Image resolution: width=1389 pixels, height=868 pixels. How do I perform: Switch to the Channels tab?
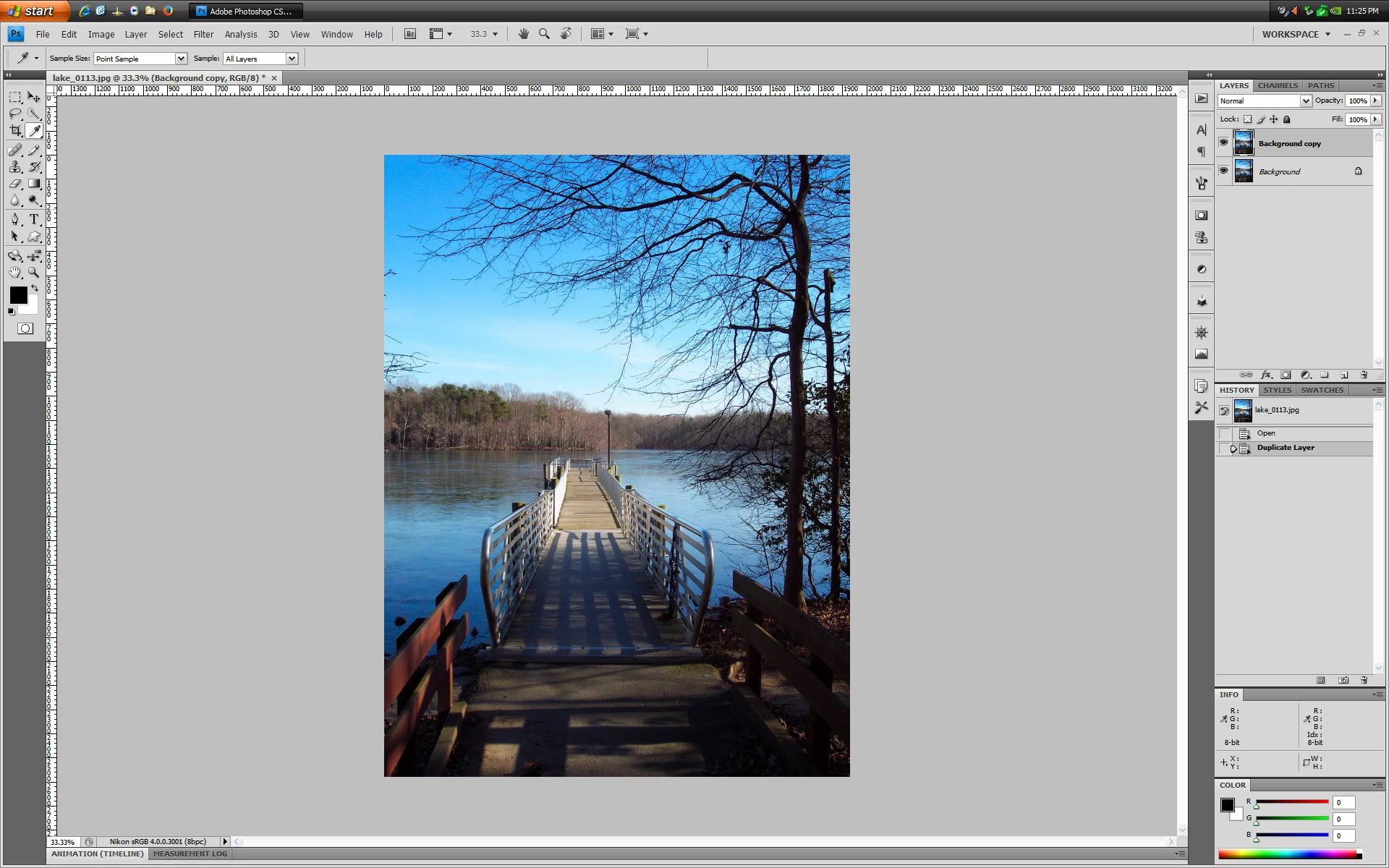(x=1278, y=85)
